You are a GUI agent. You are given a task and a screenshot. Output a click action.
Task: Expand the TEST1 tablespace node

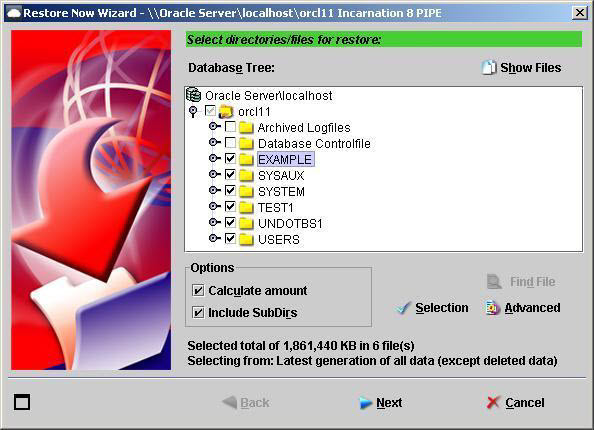tap(214, 206)
